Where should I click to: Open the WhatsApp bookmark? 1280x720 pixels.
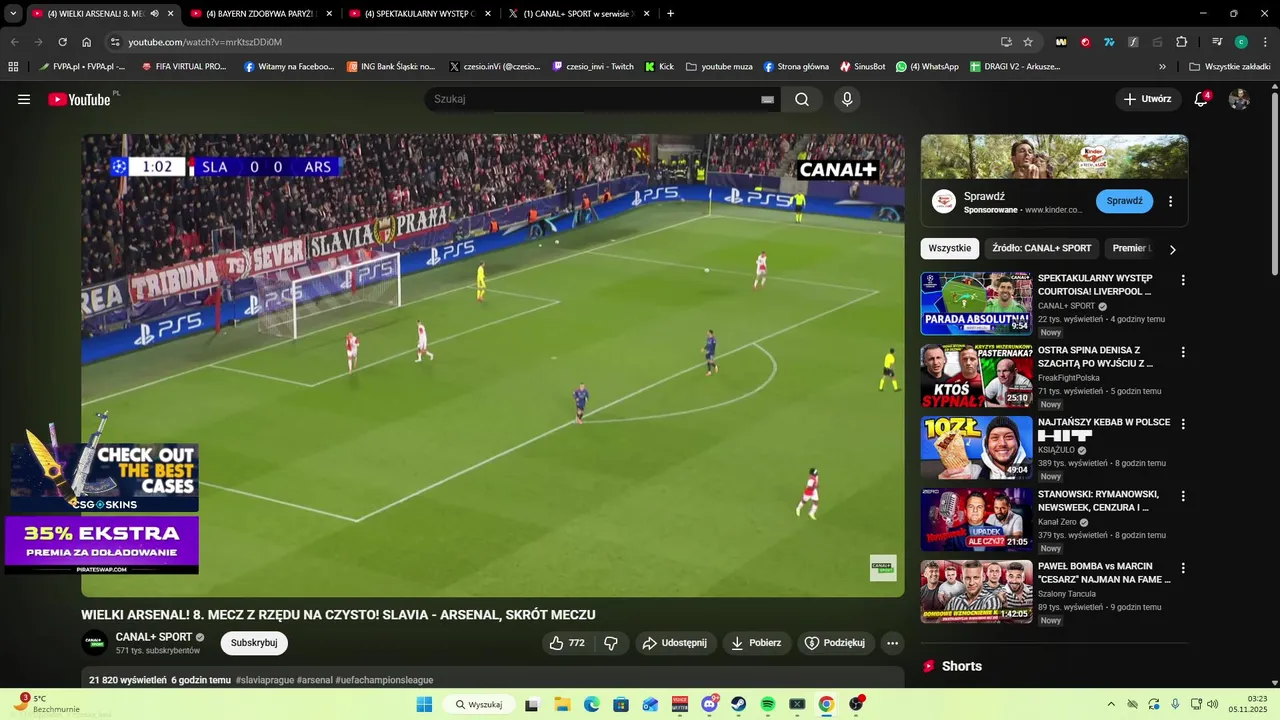[x=927, y=67]
